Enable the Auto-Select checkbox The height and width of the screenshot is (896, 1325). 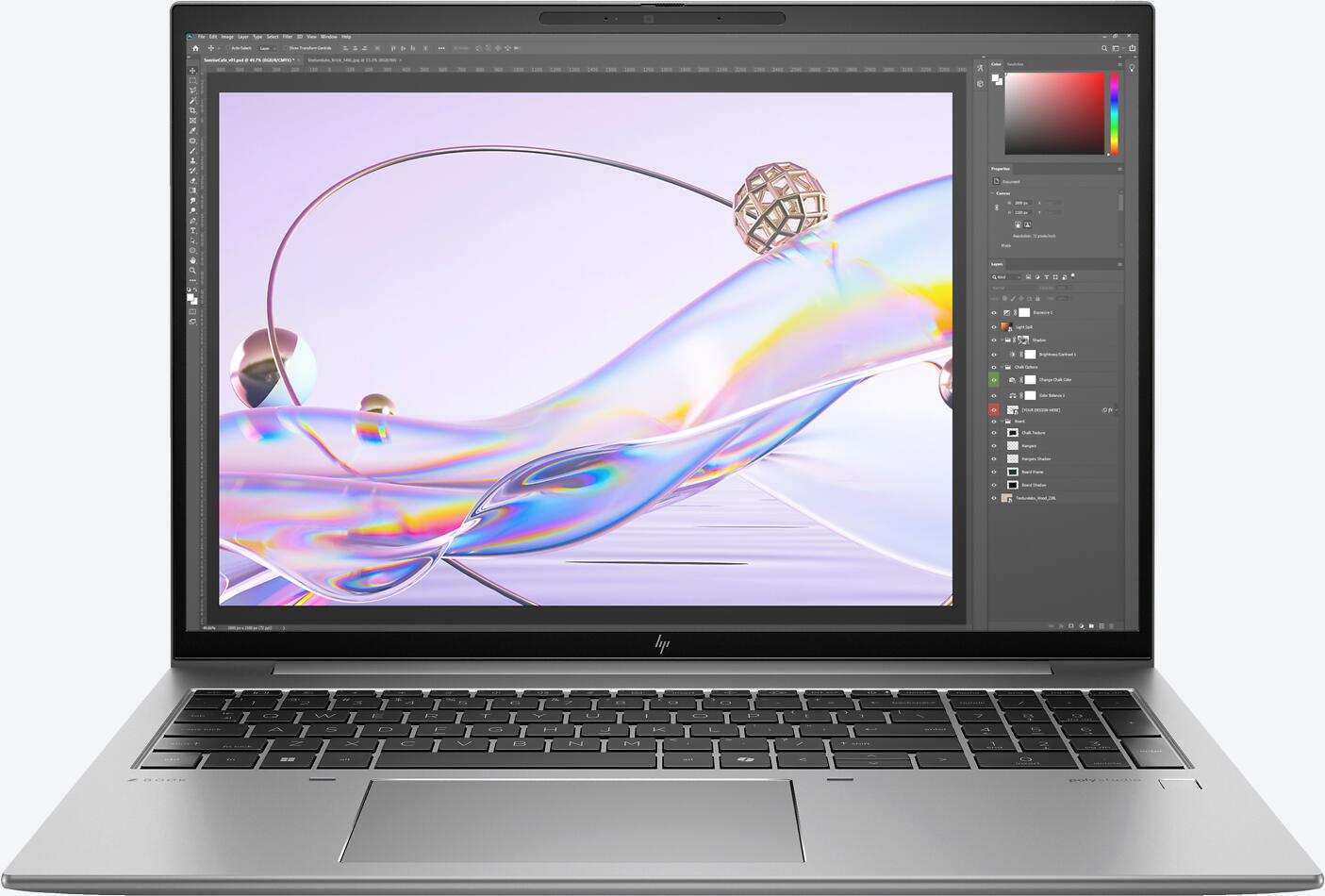(228, 46)
